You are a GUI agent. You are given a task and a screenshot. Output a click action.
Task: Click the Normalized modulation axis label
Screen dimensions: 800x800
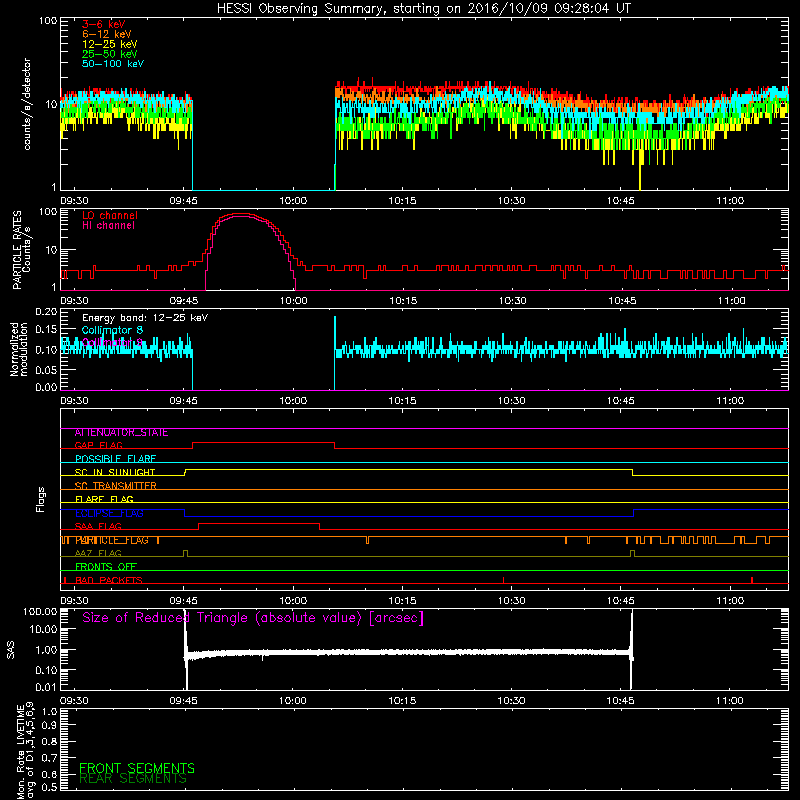click(19, 349)
